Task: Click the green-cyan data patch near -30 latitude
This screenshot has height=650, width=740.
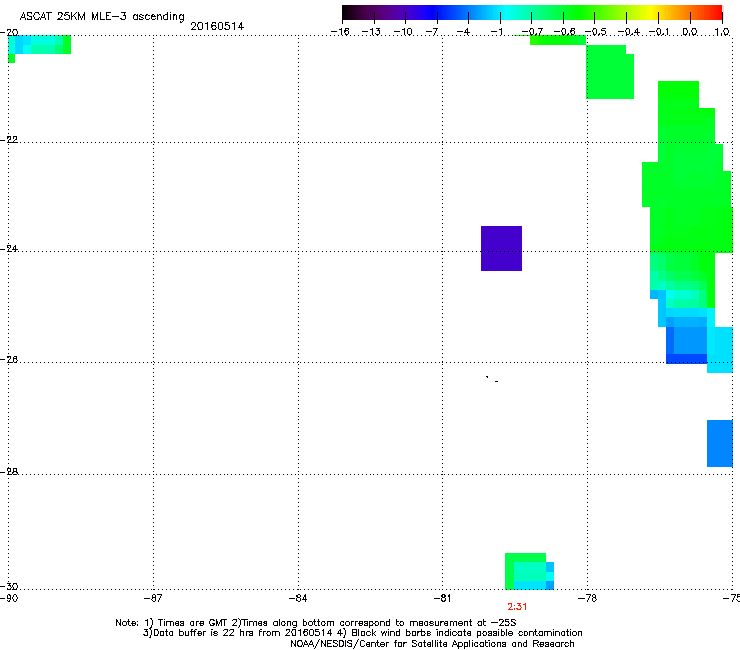Action: [x=529, y=571]
